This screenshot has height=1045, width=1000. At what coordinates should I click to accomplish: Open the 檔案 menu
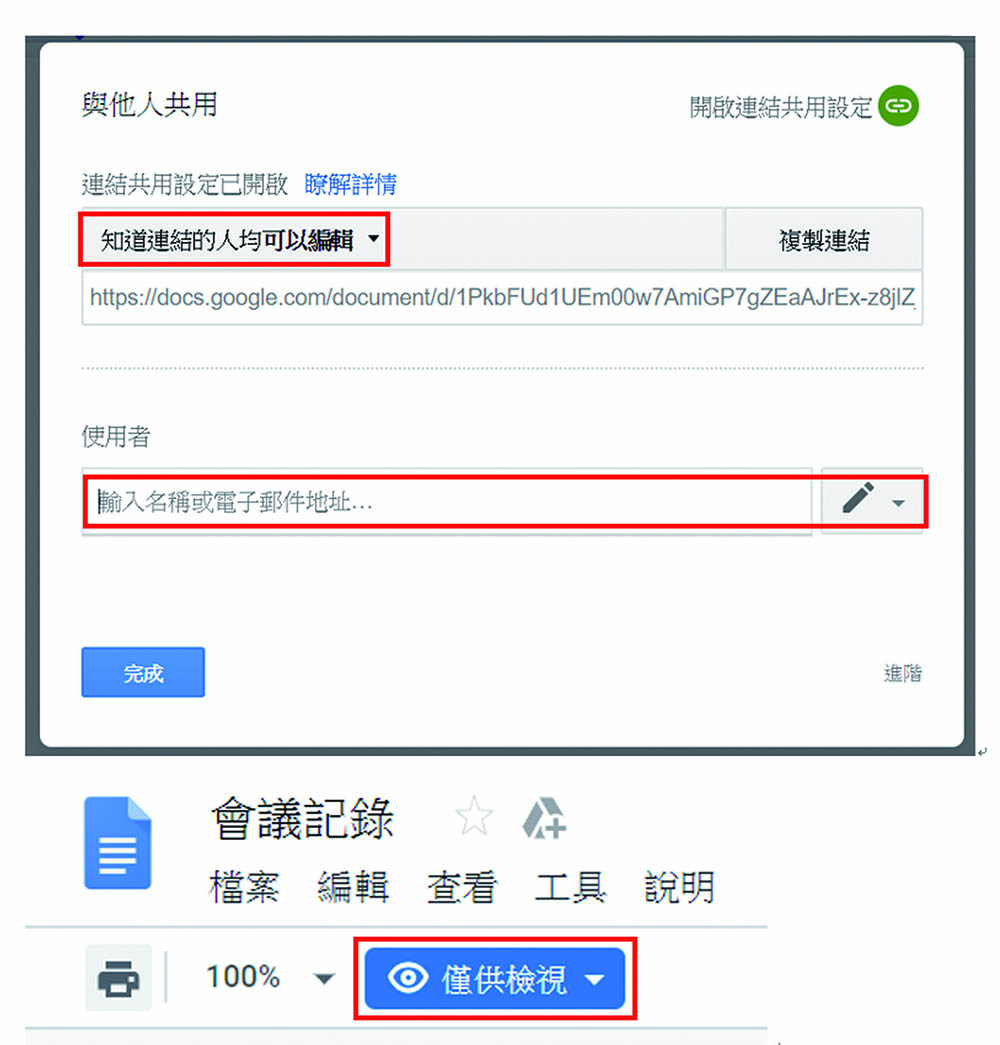tap(244, 887)
